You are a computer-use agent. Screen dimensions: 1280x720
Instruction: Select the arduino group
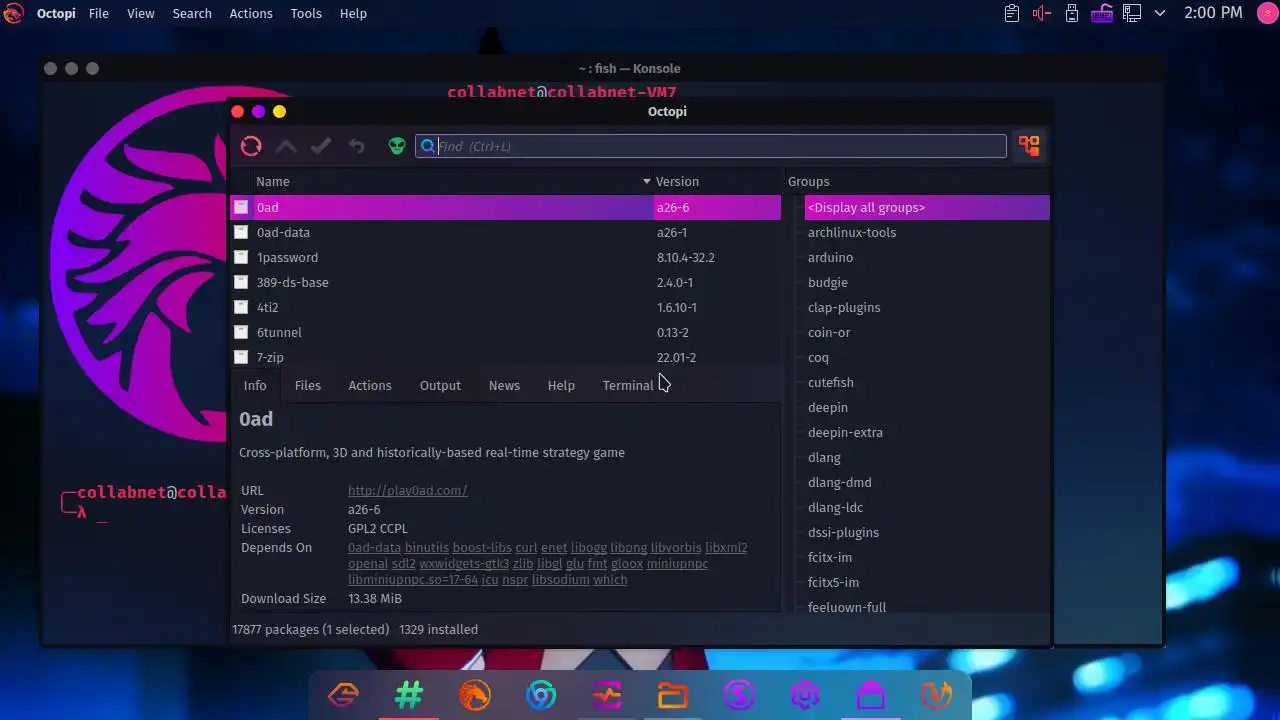[830, 257]
